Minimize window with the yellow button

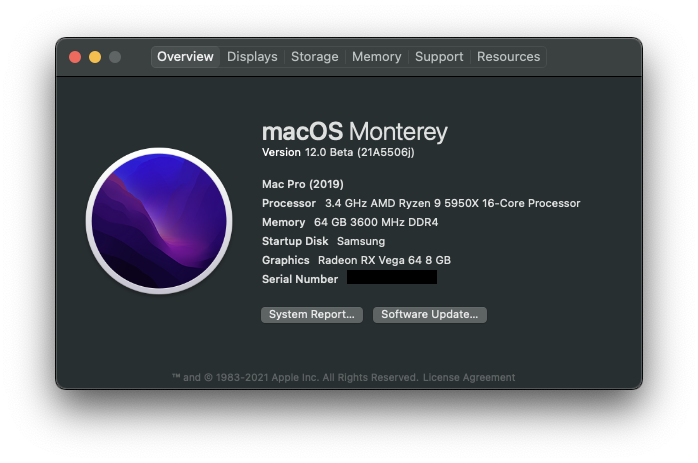(x=95, y=57)
